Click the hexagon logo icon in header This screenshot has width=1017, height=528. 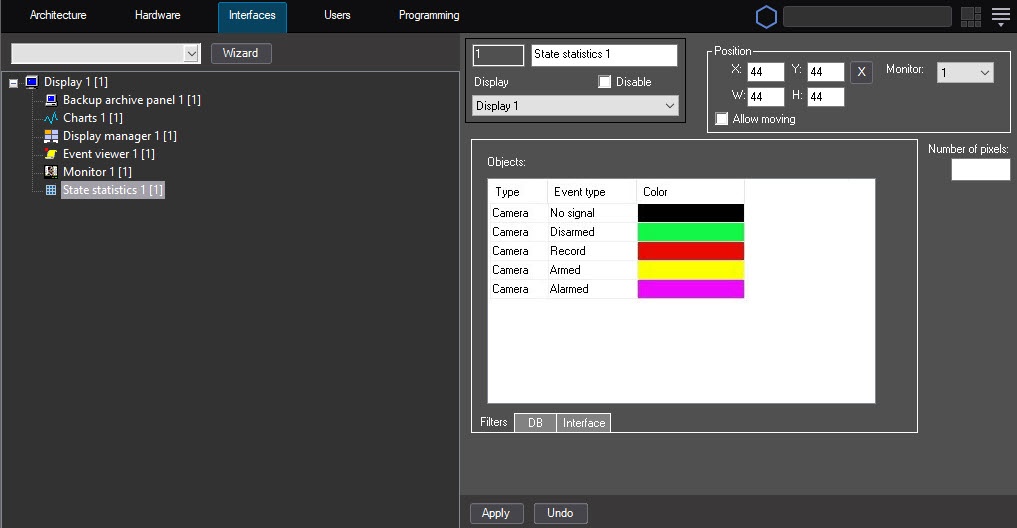pyautogui.click(x=766, y=17)
